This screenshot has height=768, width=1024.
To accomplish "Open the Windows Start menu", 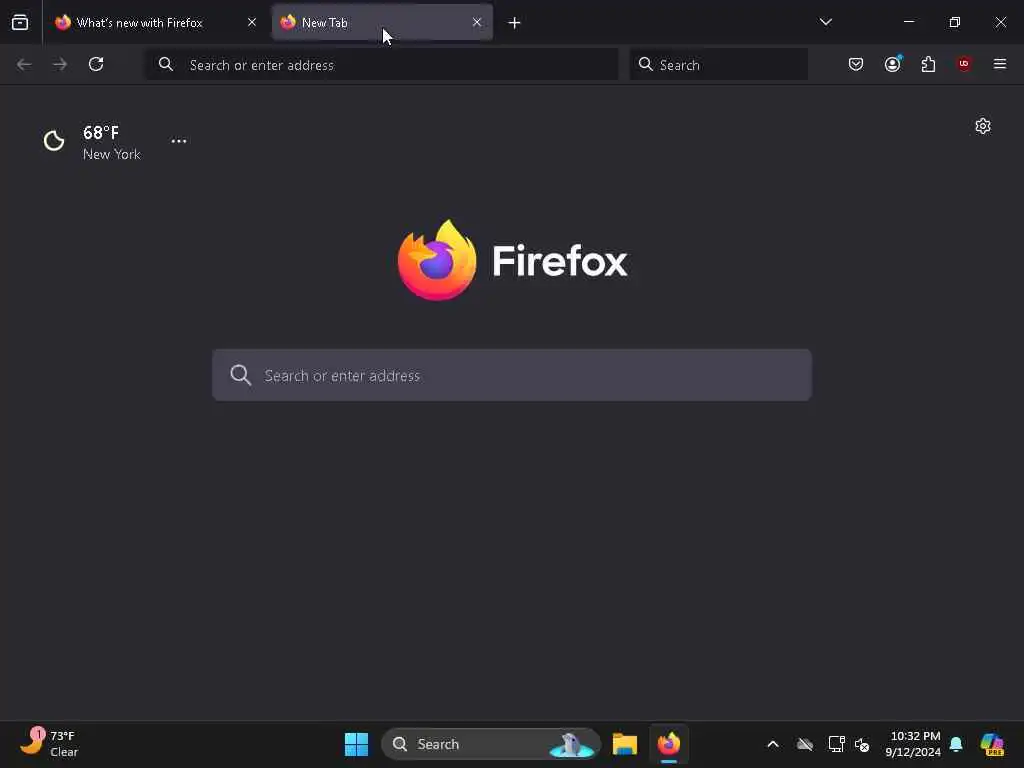I will point(356,744).
